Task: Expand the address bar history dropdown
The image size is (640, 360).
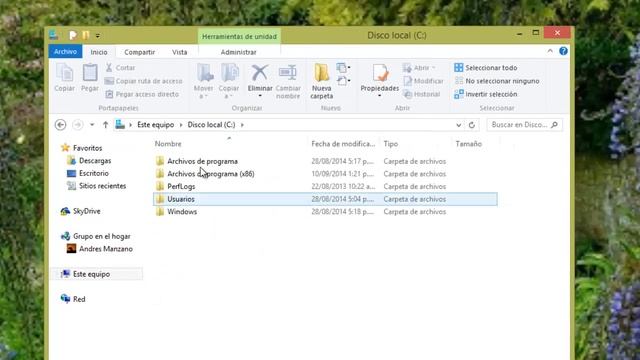Action: pyautogui.click(x=458, y=125)
